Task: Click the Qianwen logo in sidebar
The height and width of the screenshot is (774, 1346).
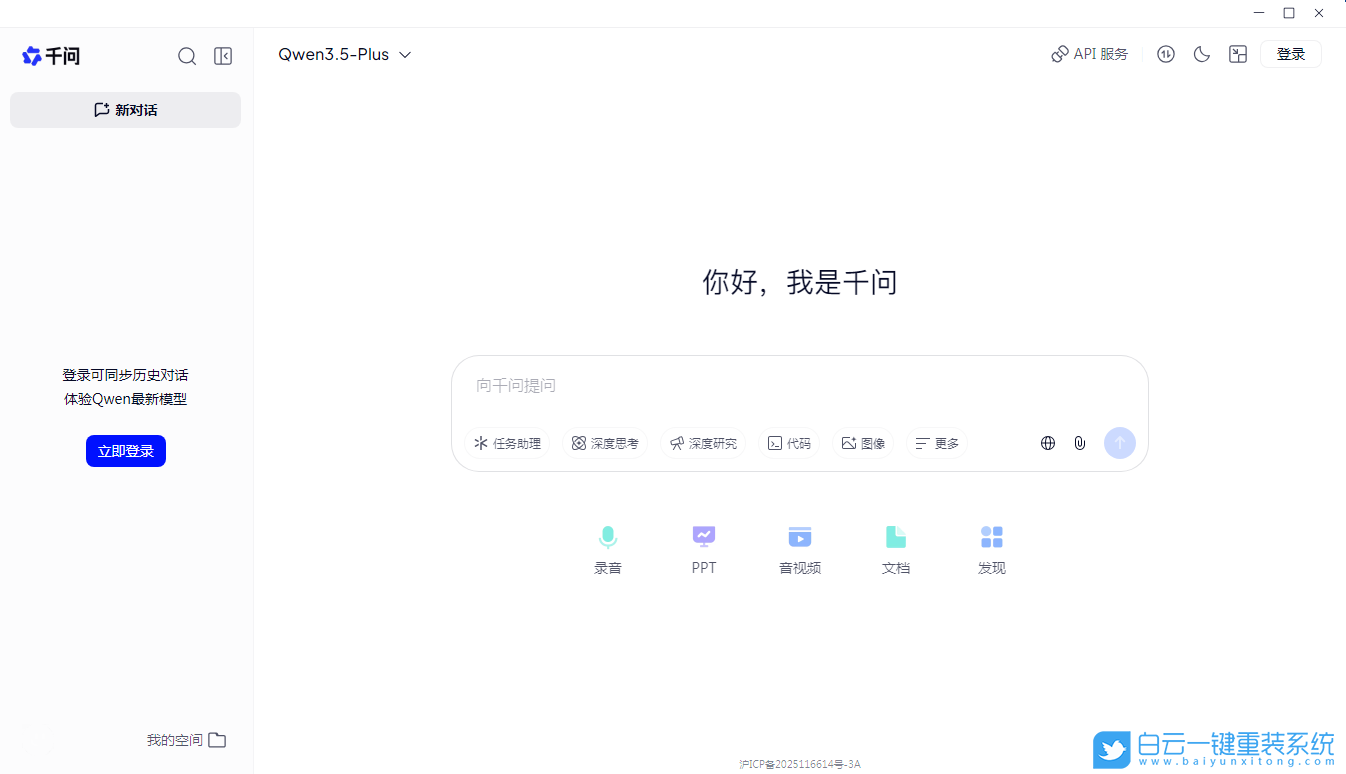Action: click(51, 56)
